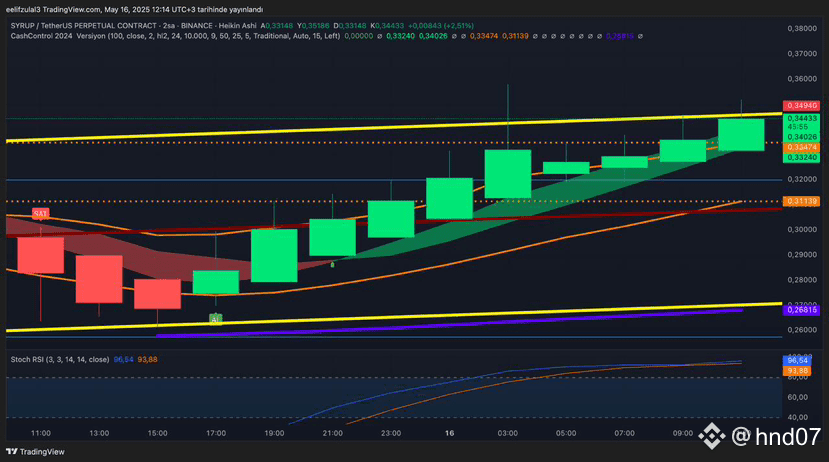Click the K0,34433 close value in header
The height and width of the screenshot is (462, 829).
coord(387,25)
